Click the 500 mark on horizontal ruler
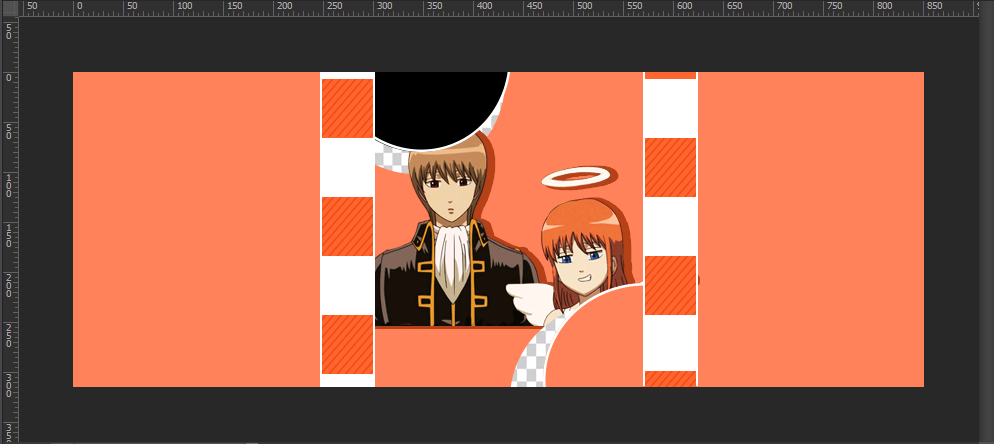Image resolution: width=994 pixels, height=444 pixels. [x=585, y=6]
